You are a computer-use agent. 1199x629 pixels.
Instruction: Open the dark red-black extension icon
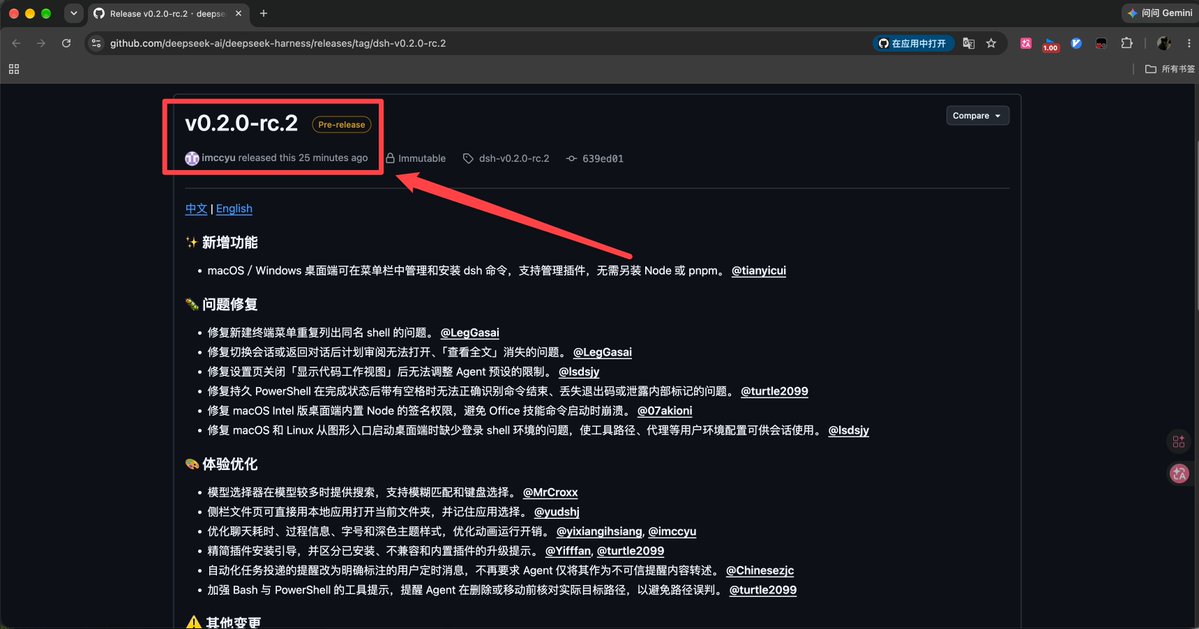1101,44
